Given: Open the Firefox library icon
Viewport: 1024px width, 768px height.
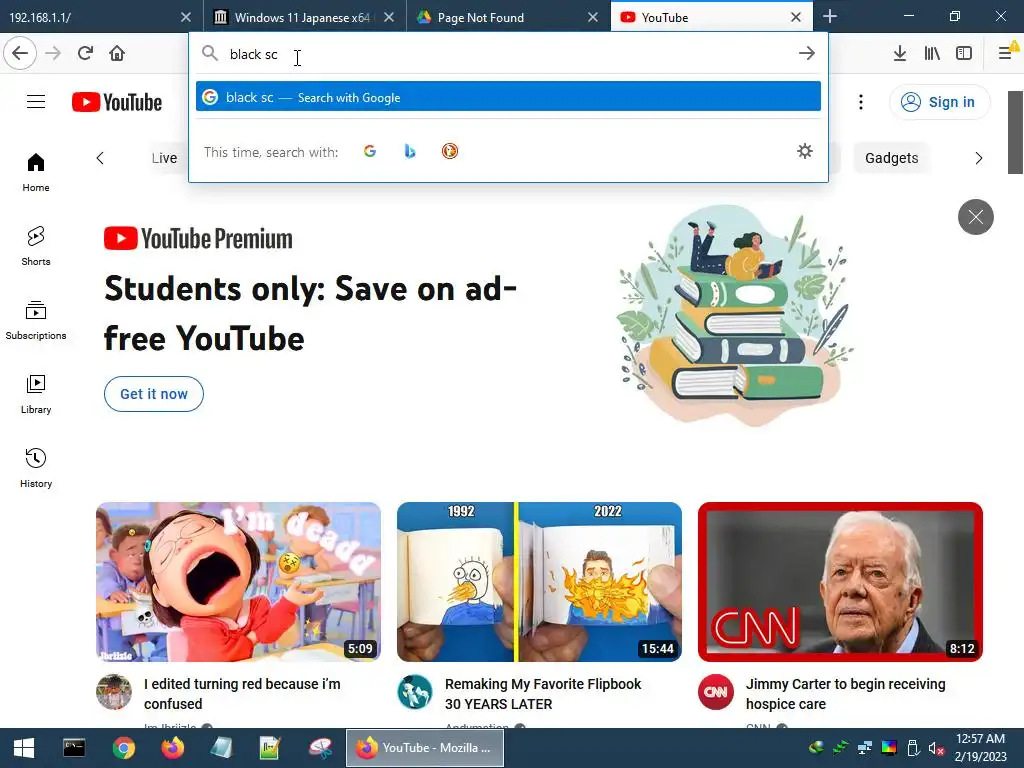Looking at the screenshot, I should coord(932,54).
